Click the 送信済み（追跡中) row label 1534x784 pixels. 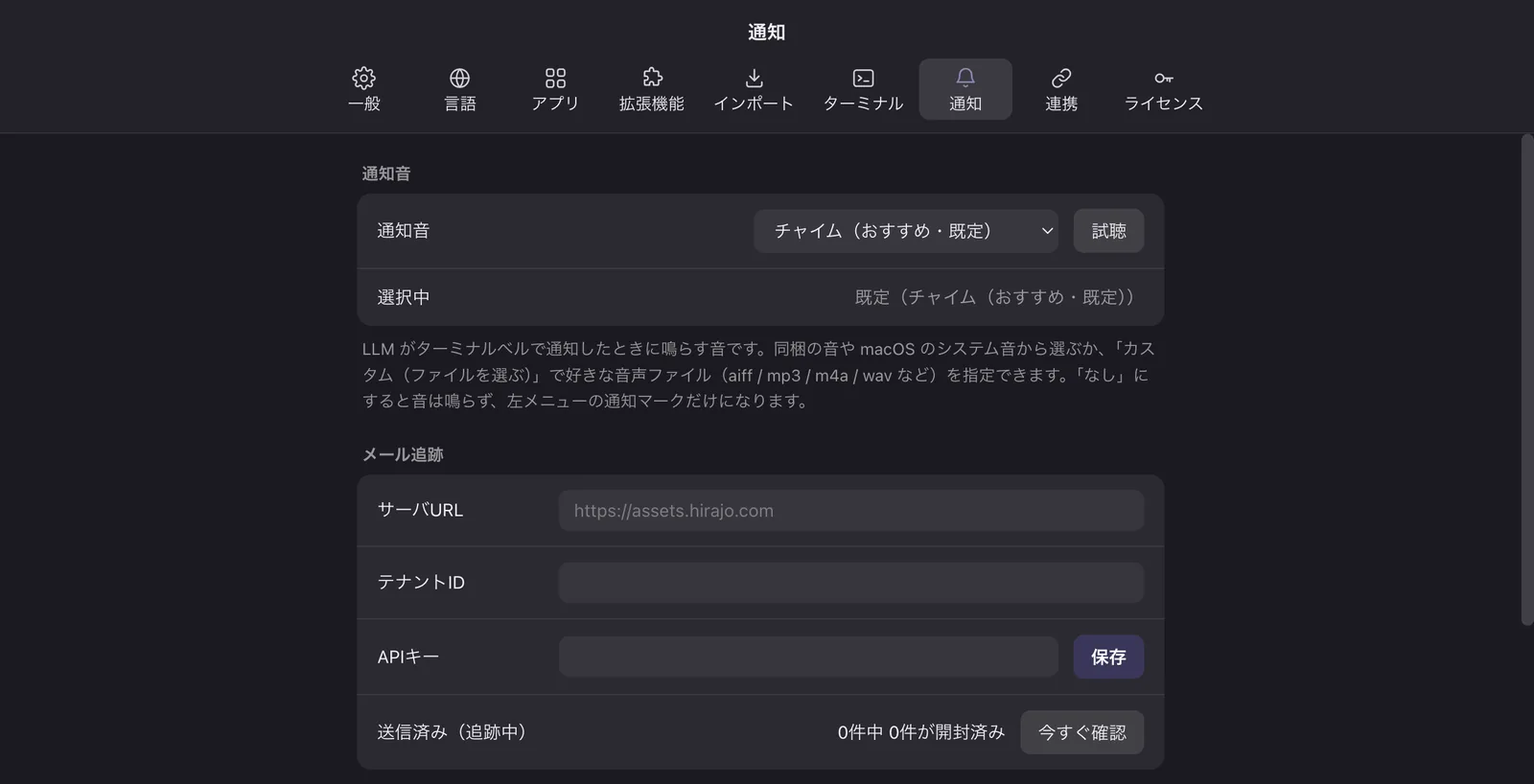point(452,732)
